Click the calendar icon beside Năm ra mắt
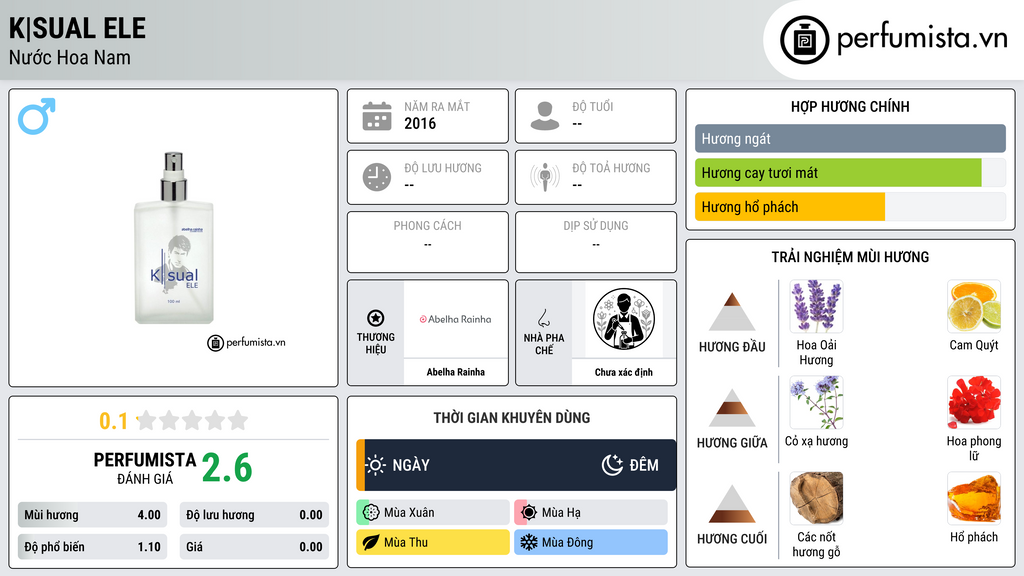Screen dimensions: 1024x576 pyautogui.click(x=377, y=116)
